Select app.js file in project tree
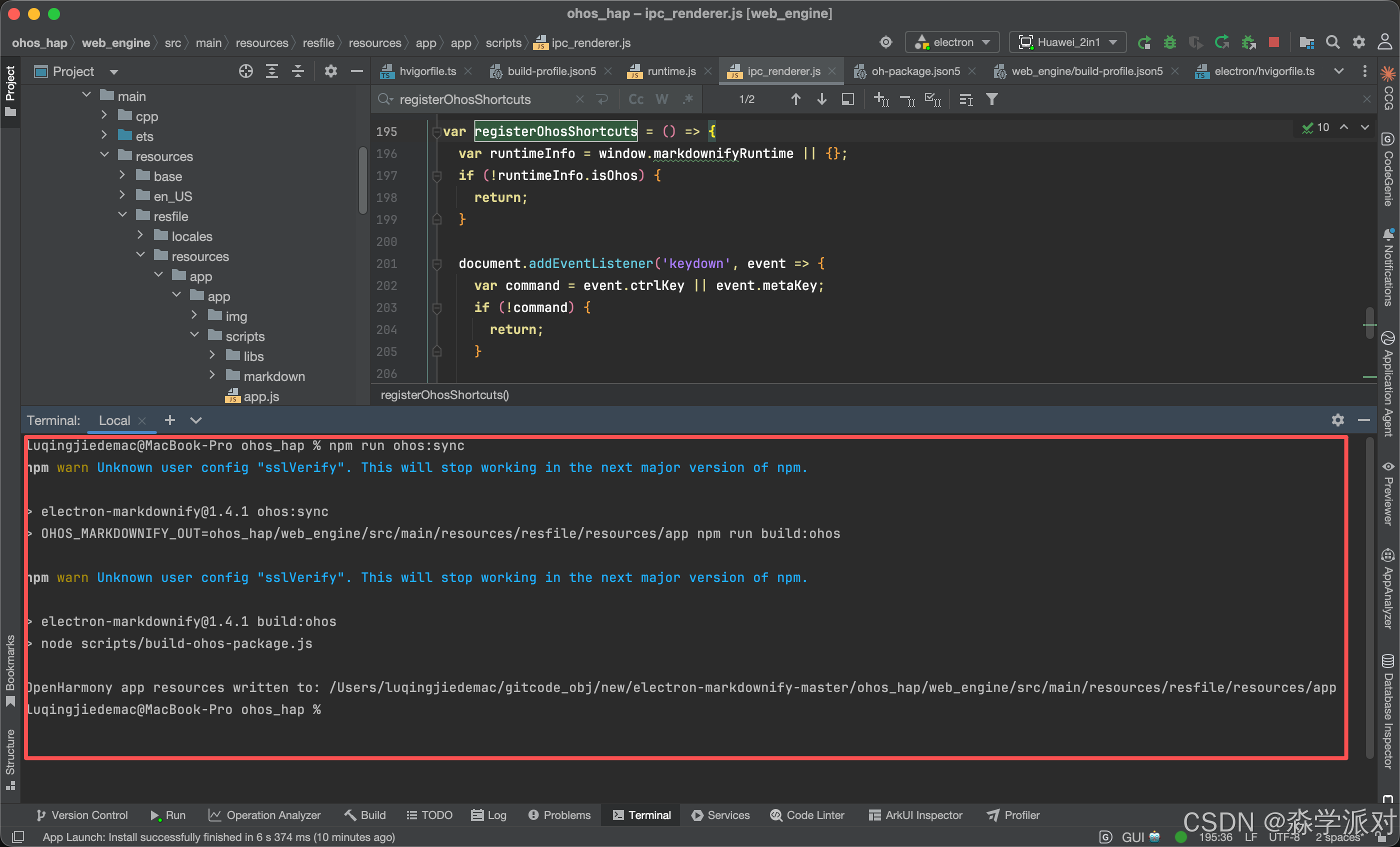 click(x=261, y=396)
